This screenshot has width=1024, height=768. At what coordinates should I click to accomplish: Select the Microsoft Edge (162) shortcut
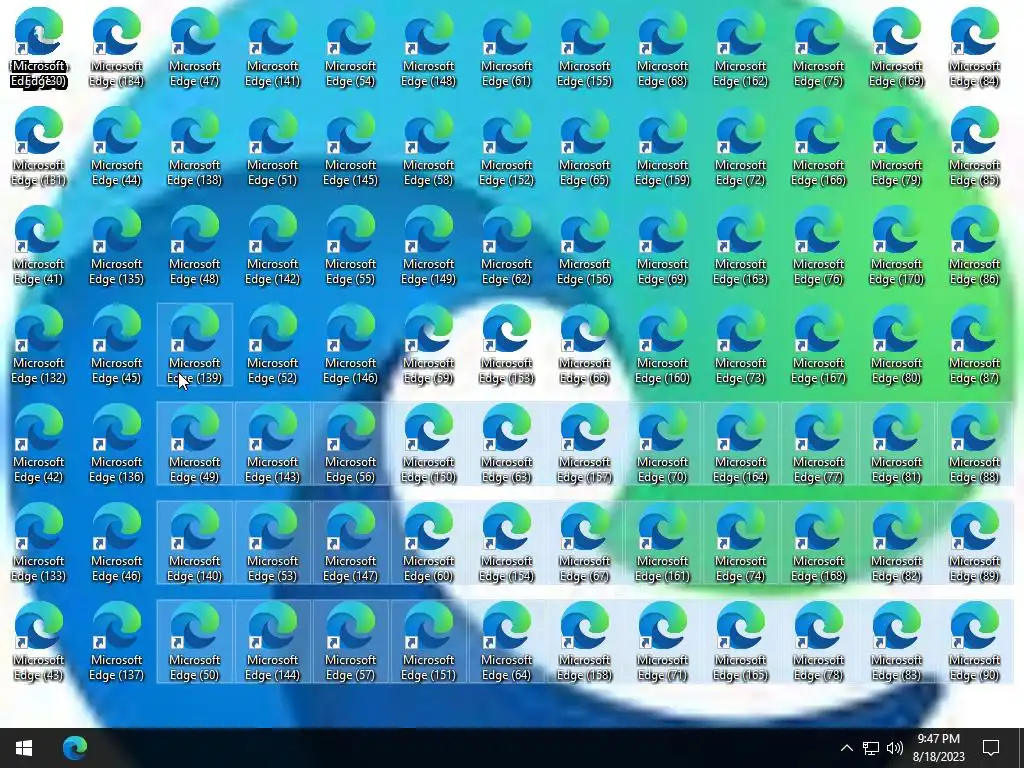click(741, 47)
